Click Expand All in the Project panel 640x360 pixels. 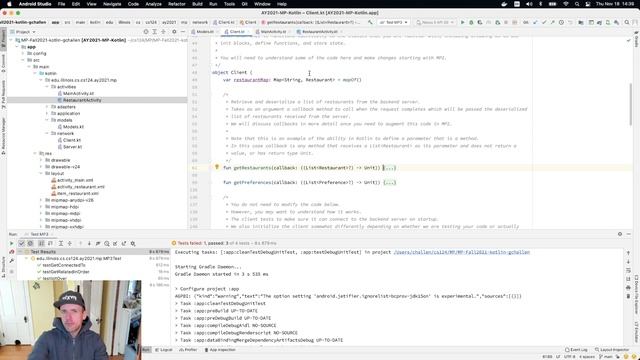154,31
